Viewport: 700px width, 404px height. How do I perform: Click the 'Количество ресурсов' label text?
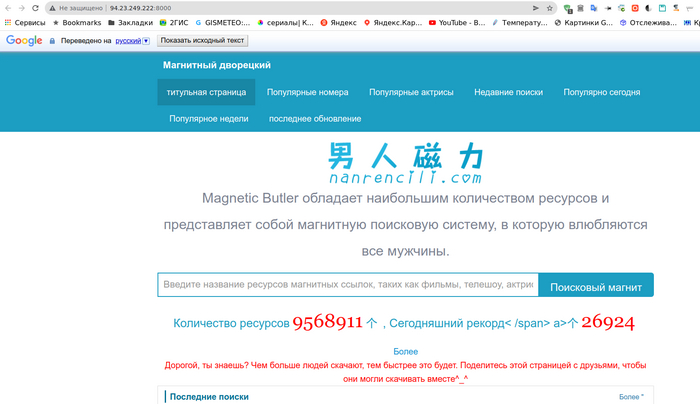(231, 323)
